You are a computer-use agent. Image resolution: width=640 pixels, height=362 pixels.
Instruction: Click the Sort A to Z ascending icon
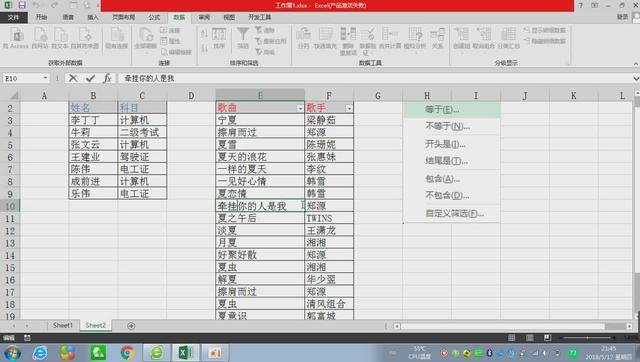[204, 34]
